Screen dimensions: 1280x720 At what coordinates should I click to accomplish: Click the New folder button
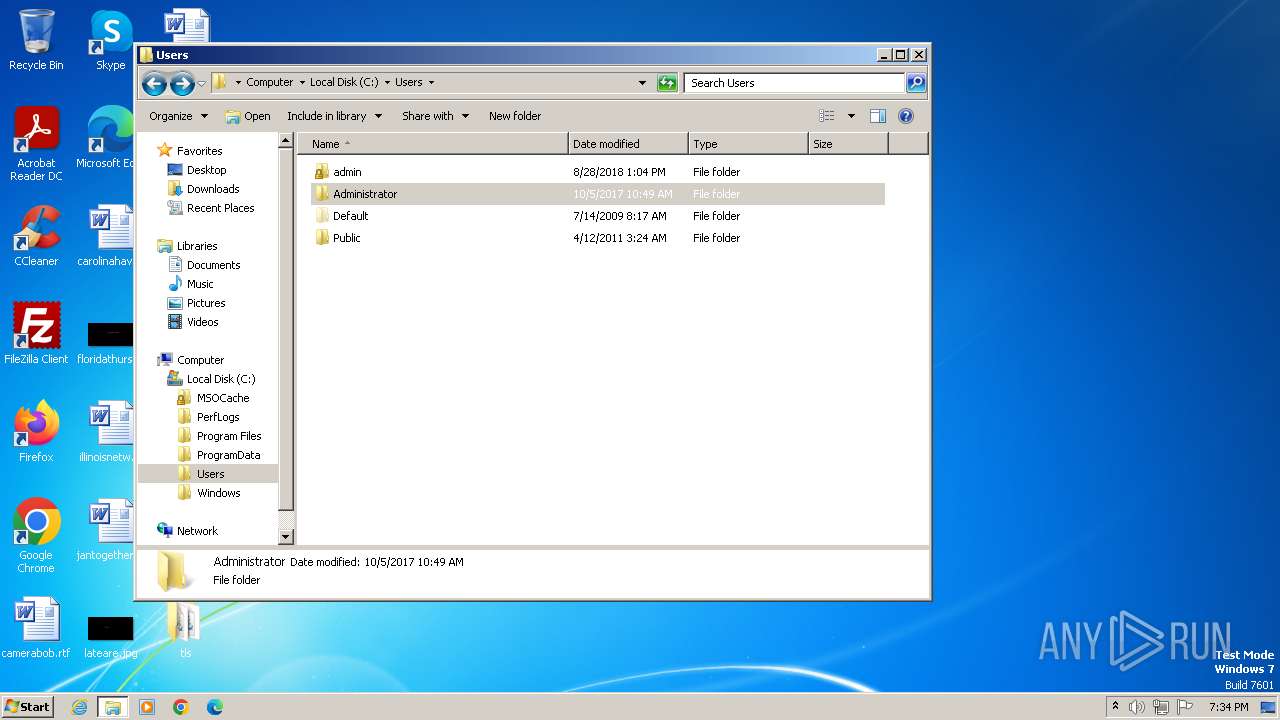pos(515,116)
